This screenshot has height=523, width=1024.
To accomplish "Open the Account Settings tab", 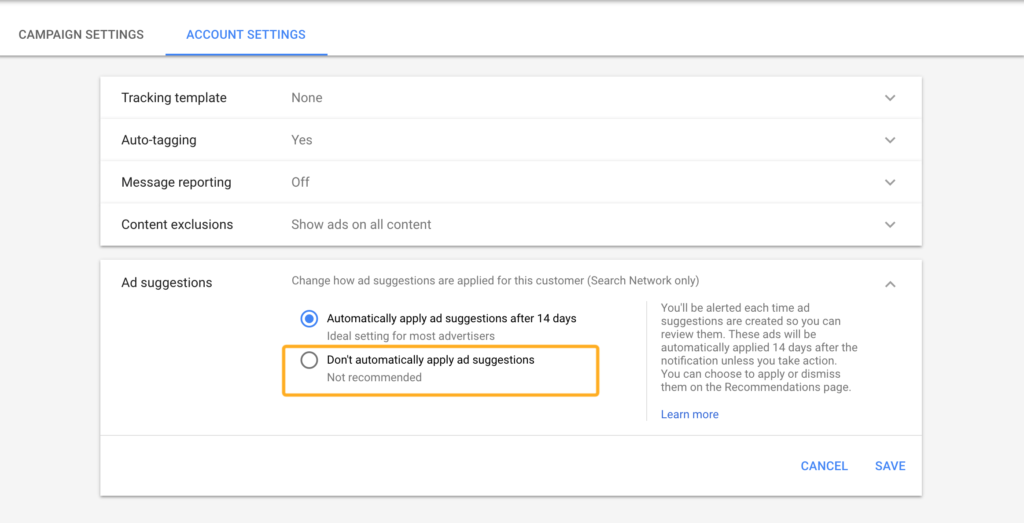I will [x=246, y=35].
